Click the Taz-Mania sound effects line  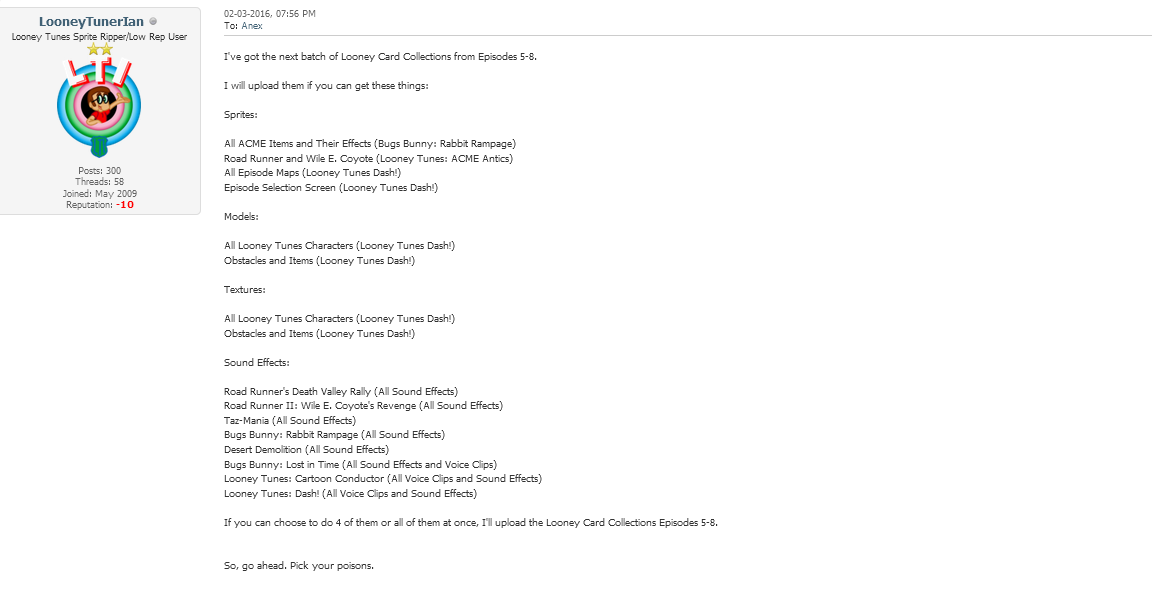point(290,420)
